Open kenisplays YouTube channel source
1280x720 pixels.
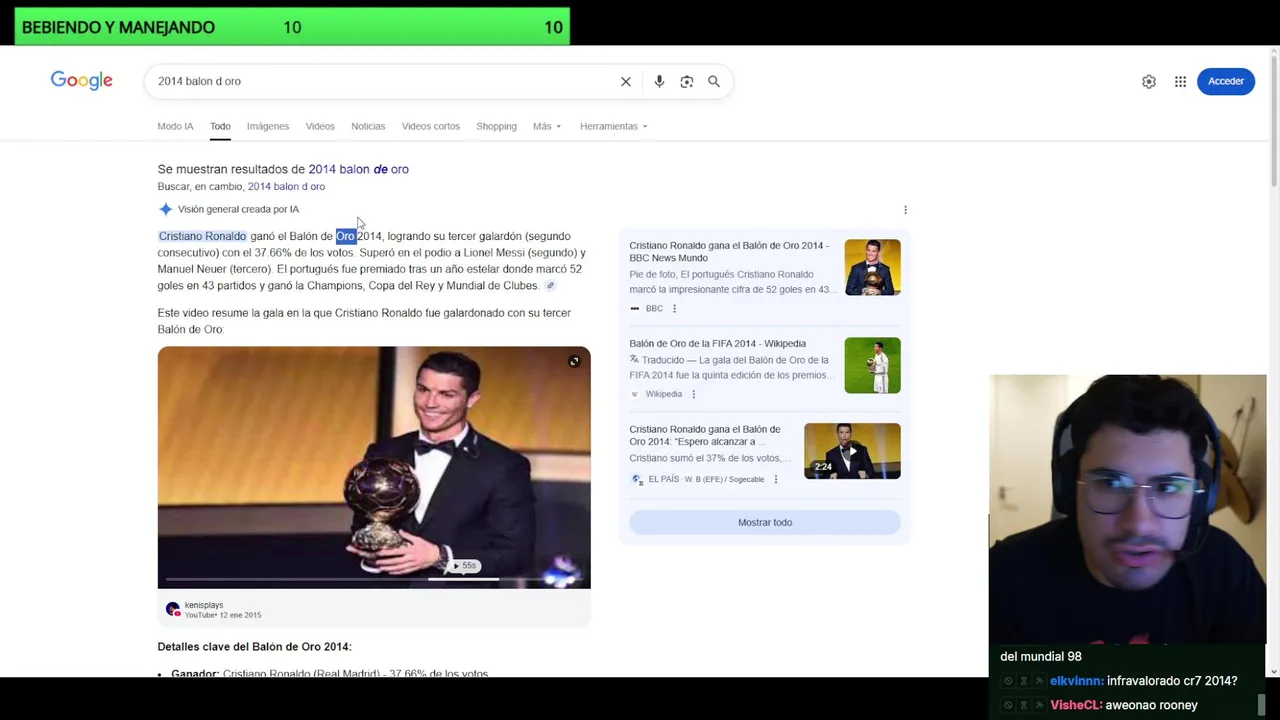(222, 610)
